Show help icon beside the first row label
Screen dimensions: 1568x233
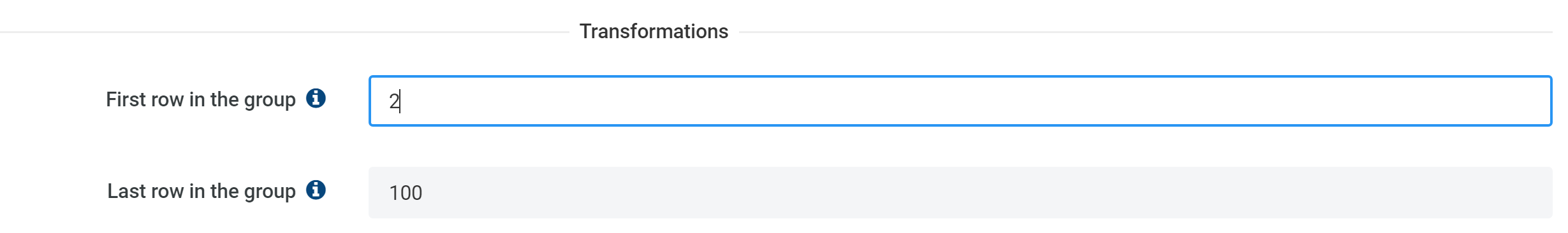coord(316,99)
